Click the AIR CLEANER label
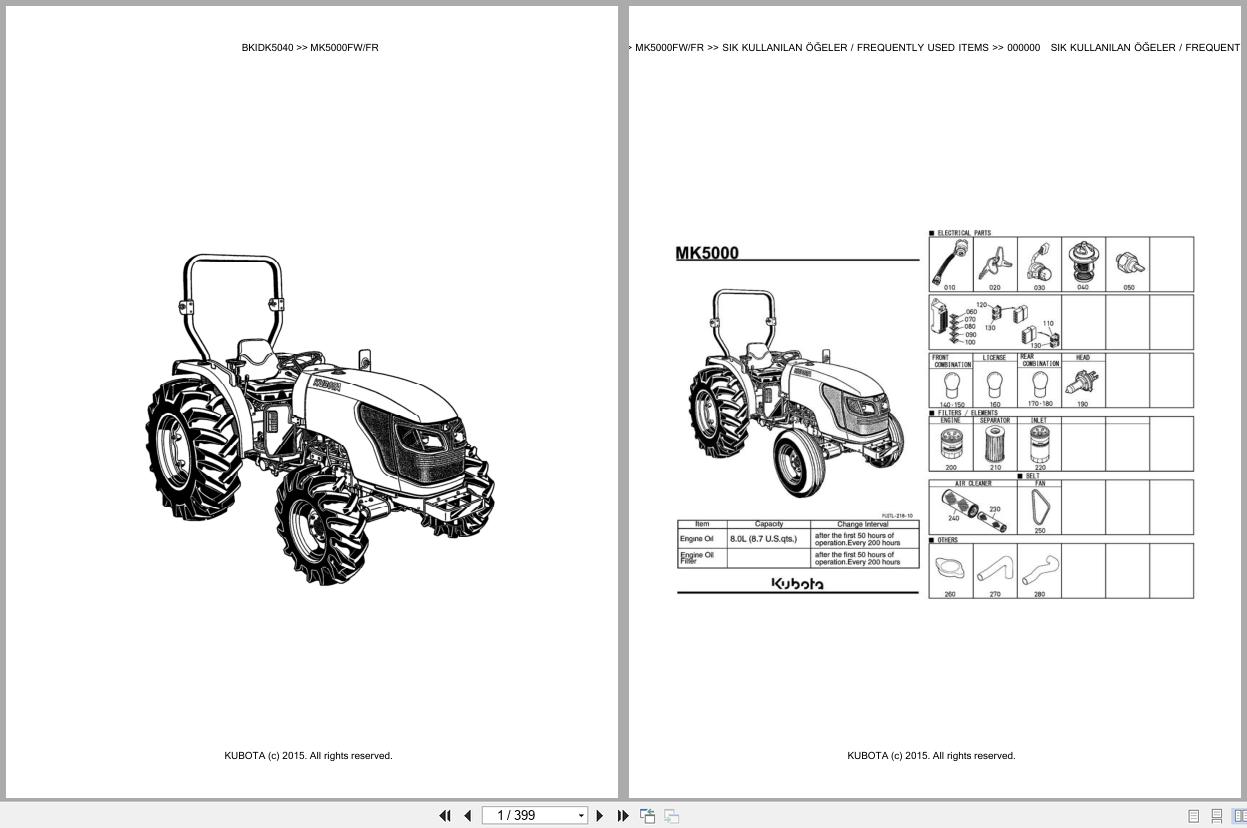Image resolution: width=1247 pixels, height=828 pixels. [x=973, y=484]
